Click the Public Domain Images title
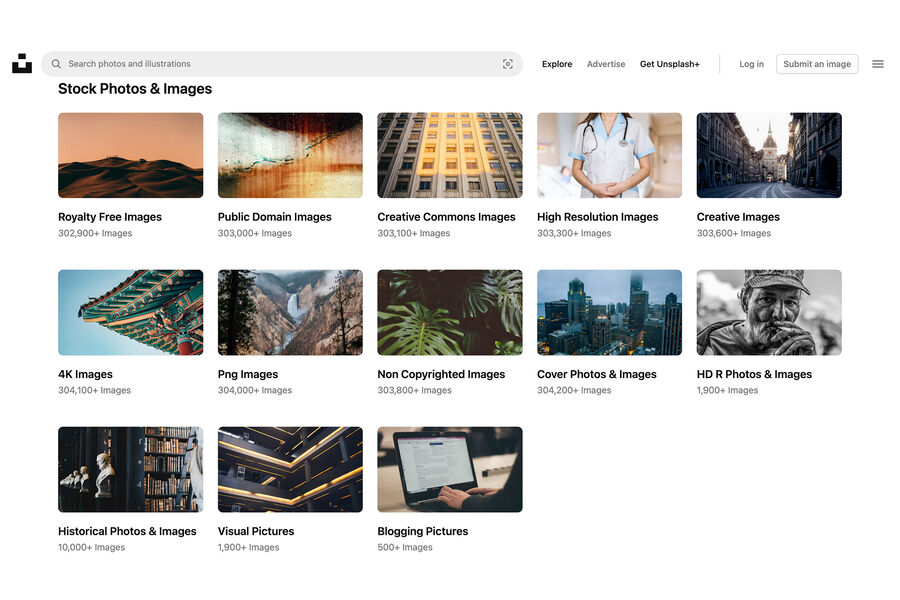 click(x=274, y=217)
